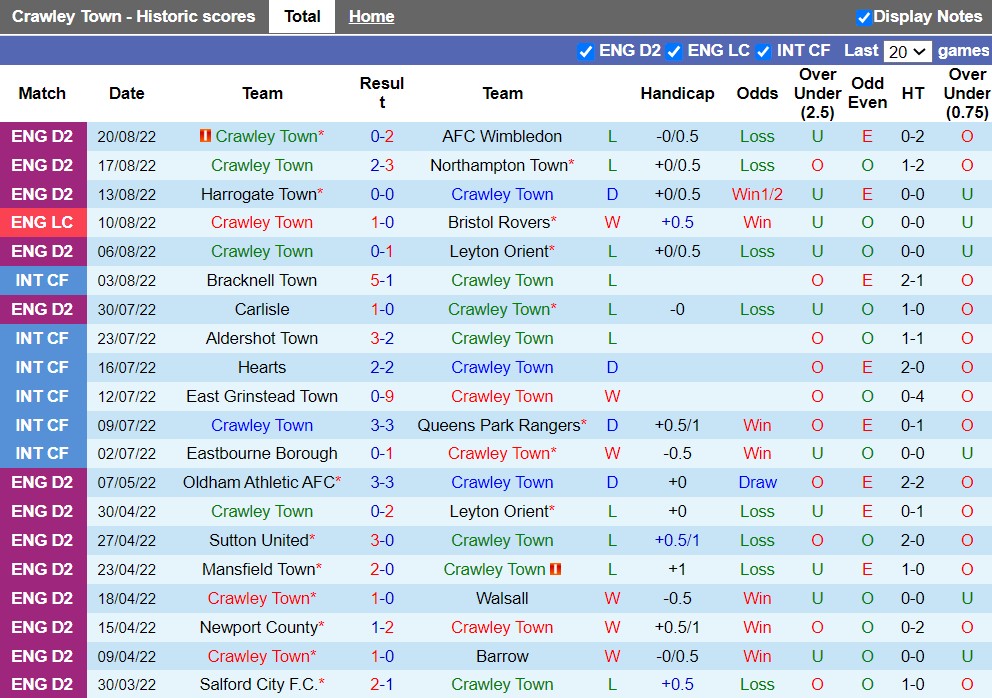Click the INT CF badge on the Eastbourne Borough row

[43, 453]
